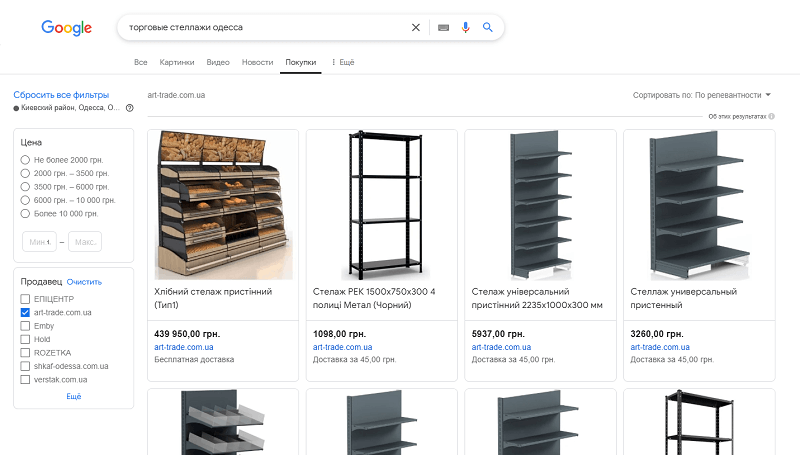Switch to the 'Видео' tab

click(218, 62)
